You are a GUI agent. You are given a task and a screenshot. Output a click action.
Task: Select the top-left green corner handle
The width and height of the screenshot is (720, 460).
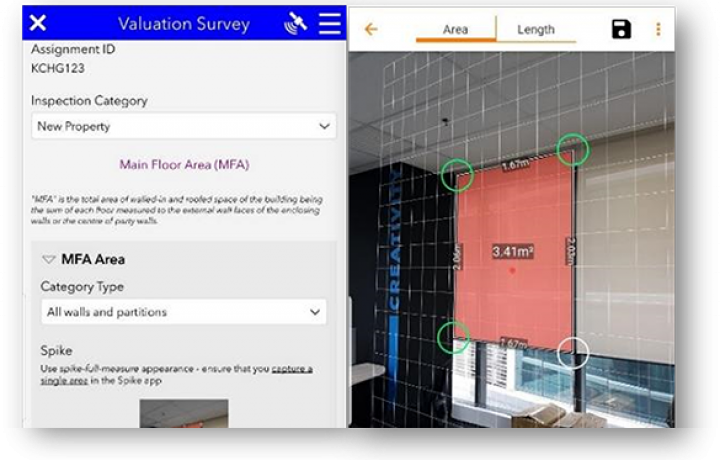click(x=456, y=175)
